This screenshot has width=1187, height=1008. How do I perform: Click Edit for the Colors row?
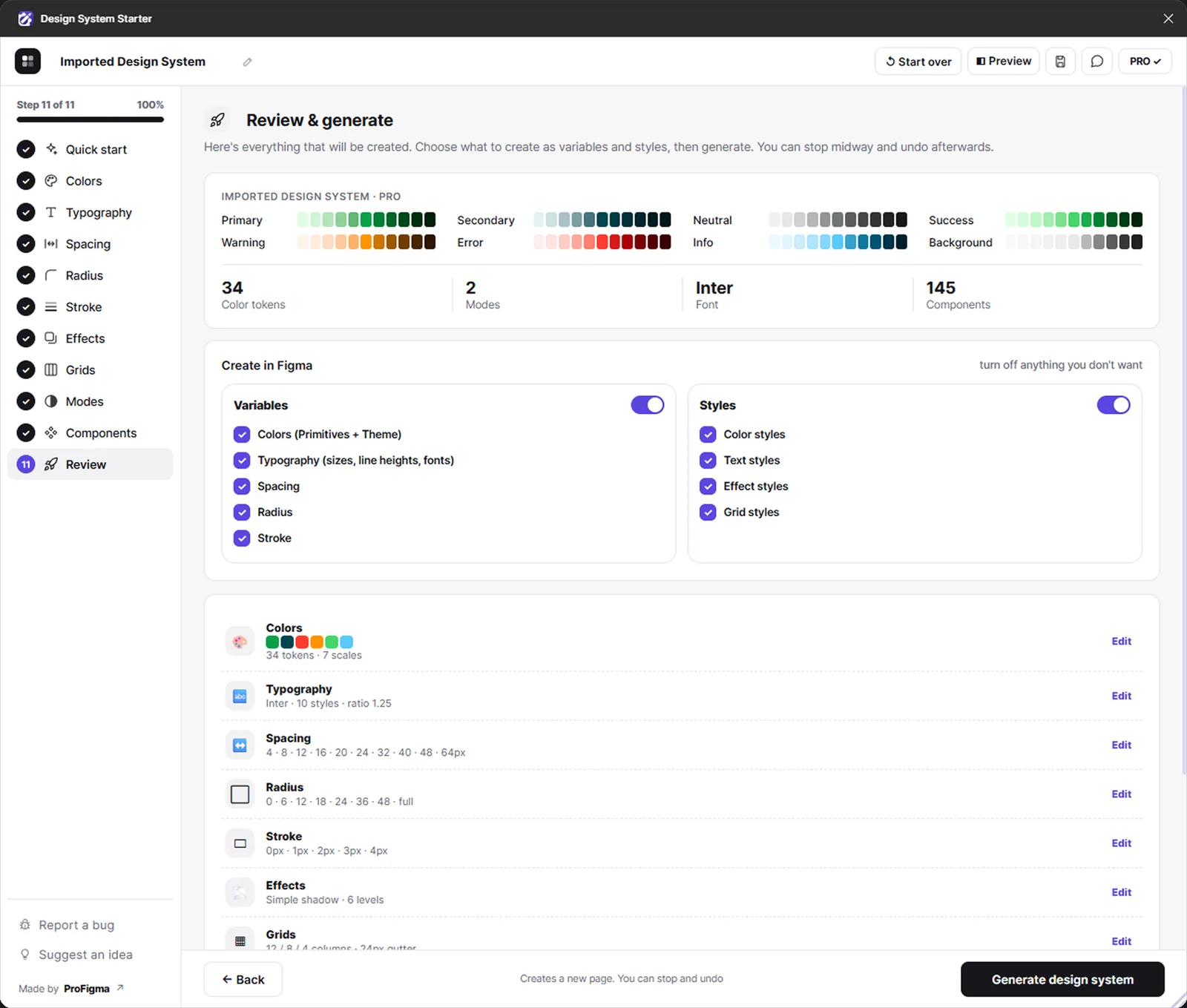[x=1121, y=642]
